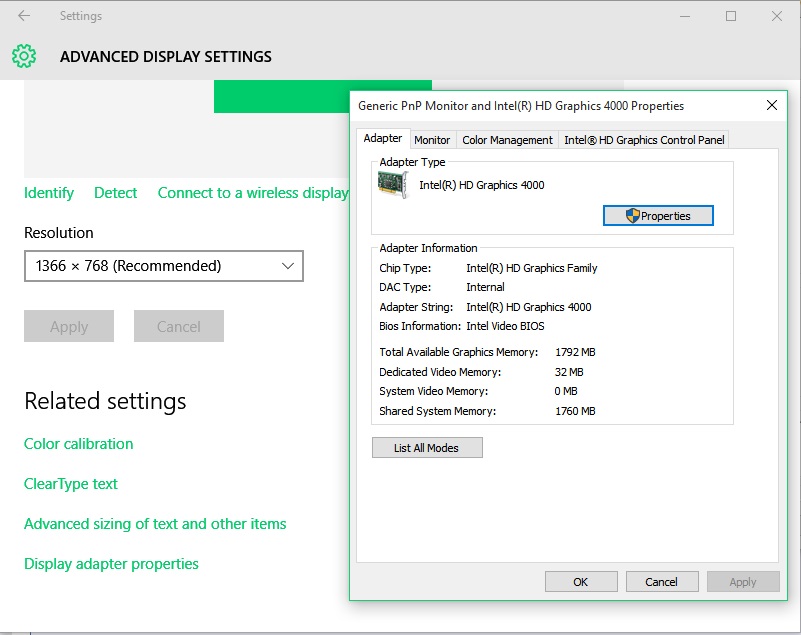Click the Cancel button under Resolution
The width and height of the screenshot is (801, 635).
(179, 326)
